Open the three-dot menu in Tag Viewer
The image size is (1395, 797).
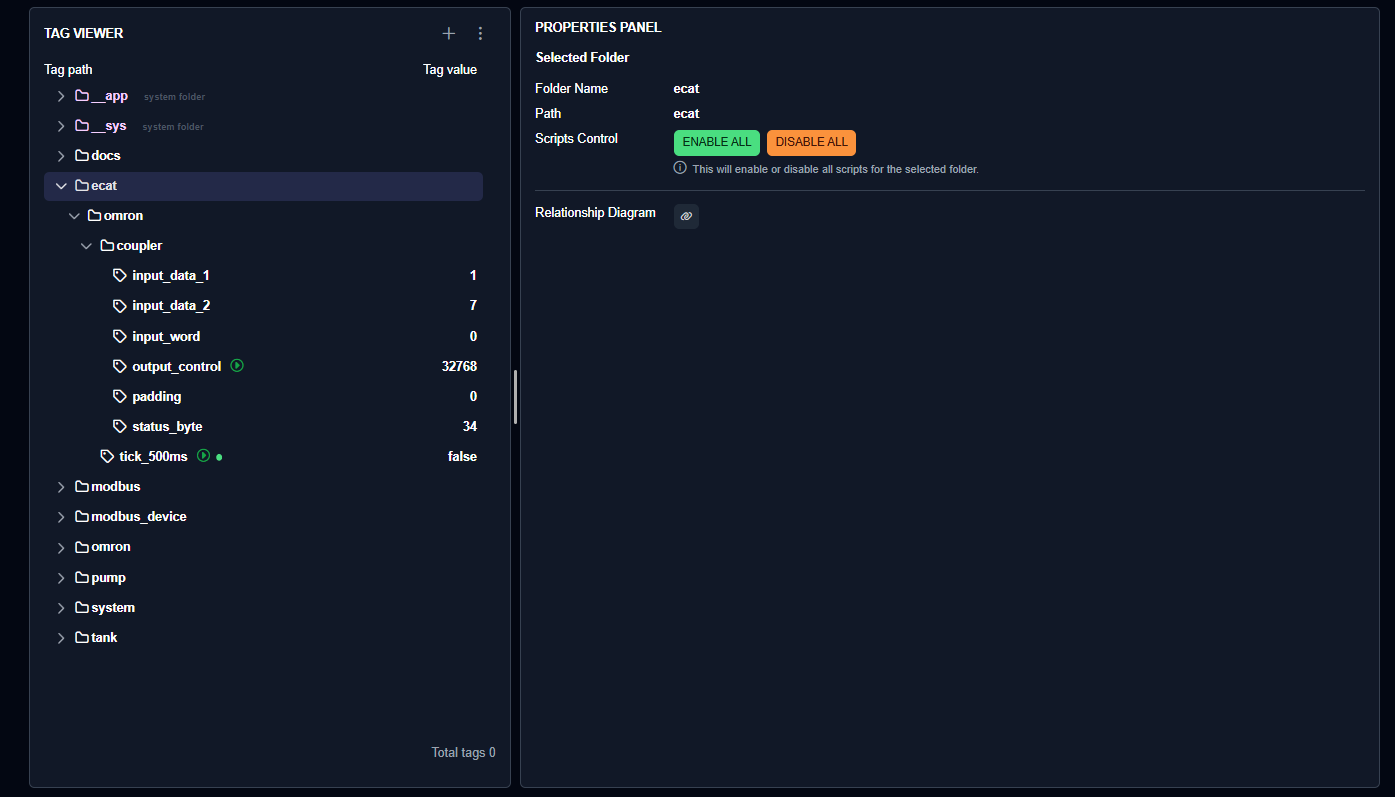pos(480,34)
